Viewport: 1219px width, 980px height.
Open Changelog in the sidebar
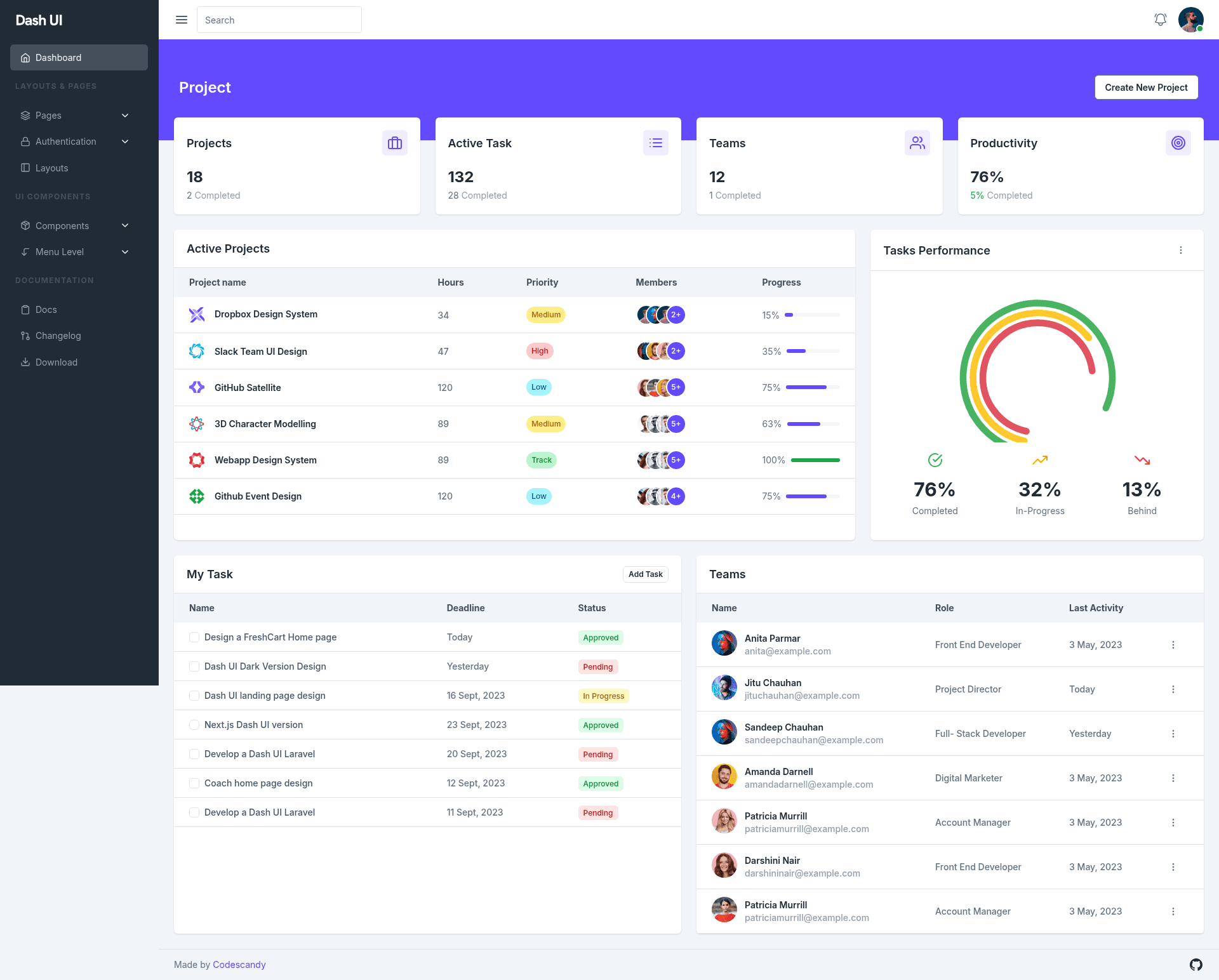point(79,336)
